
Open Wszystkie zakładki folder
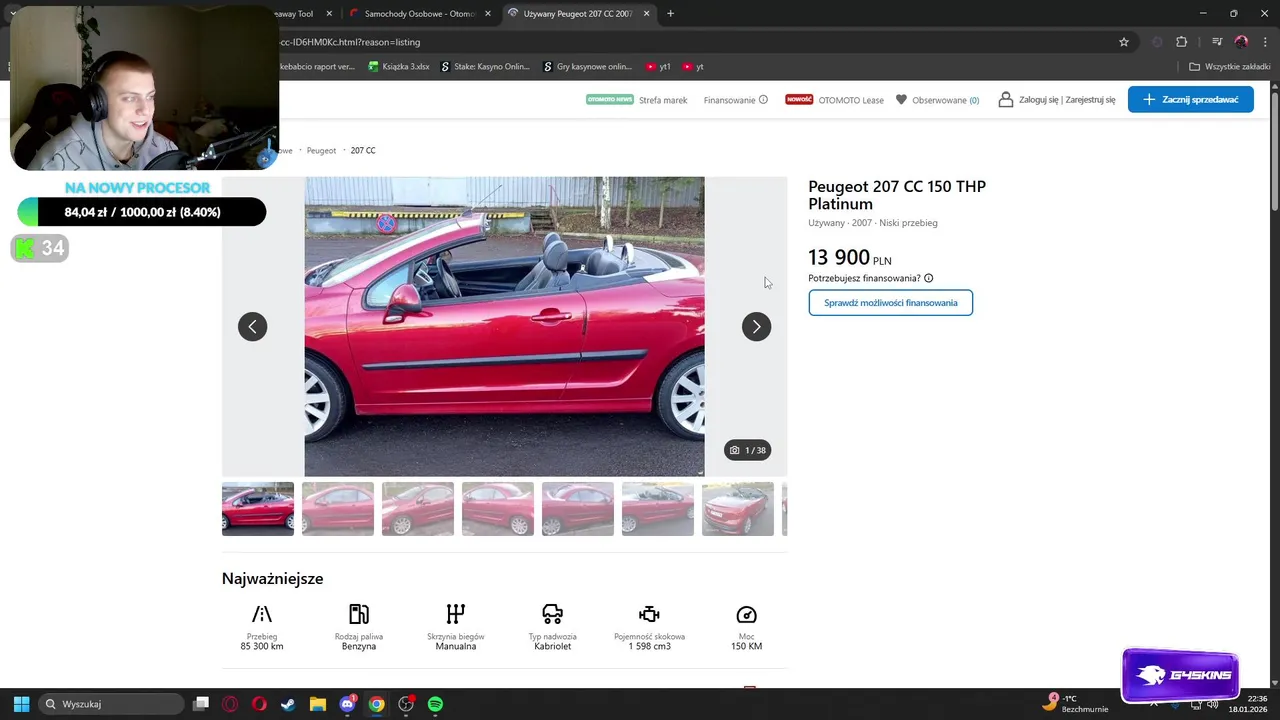point(1229,67)
